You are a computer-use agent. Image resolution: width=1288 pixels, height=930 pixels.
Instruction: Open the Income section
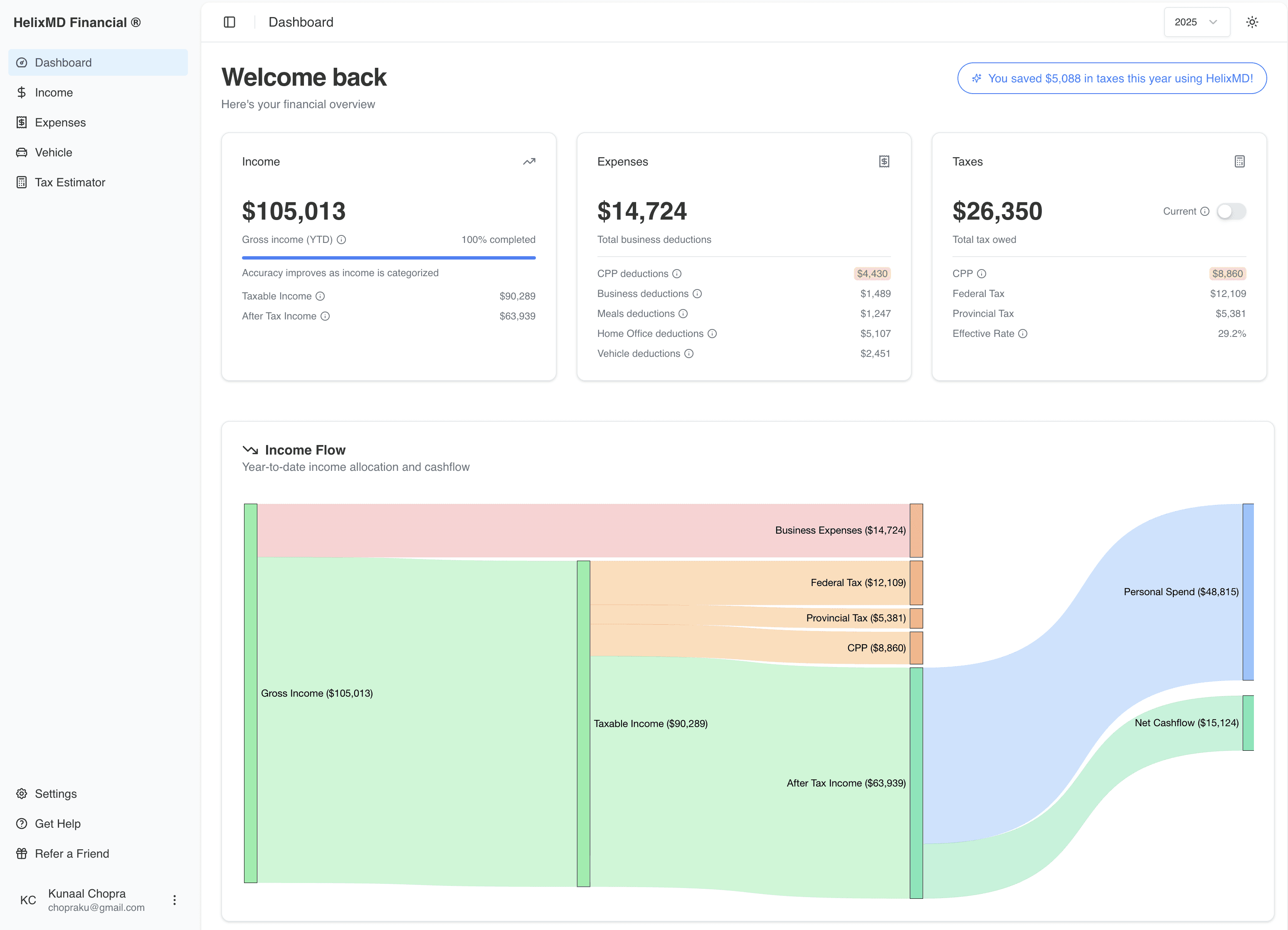coord(54,92)
